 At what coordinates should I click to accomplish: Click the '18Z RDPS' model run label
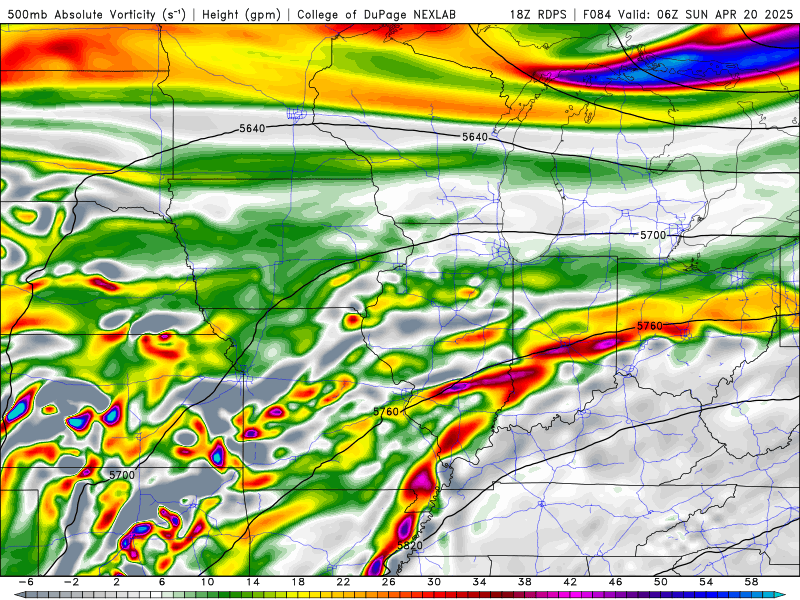[538, 14]
